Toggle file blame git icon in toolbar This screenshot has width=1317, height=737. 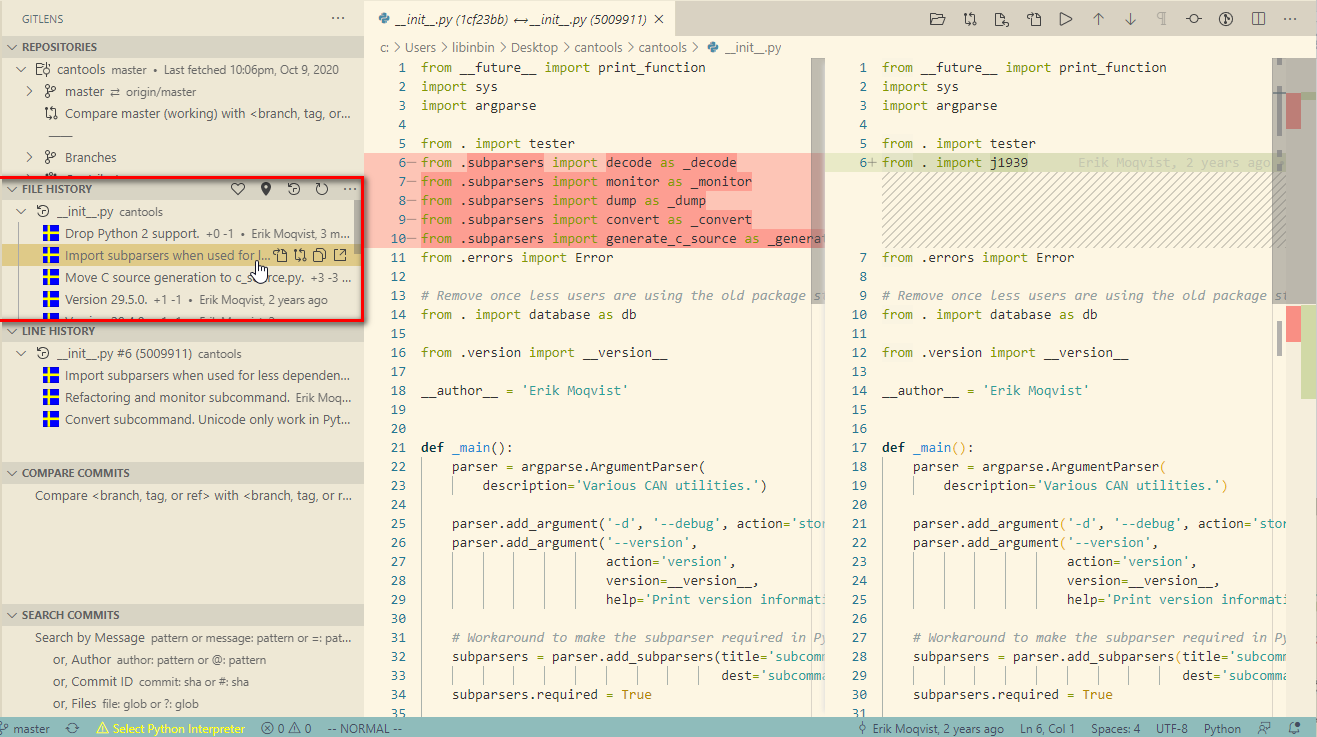[x=1226, y=19]
